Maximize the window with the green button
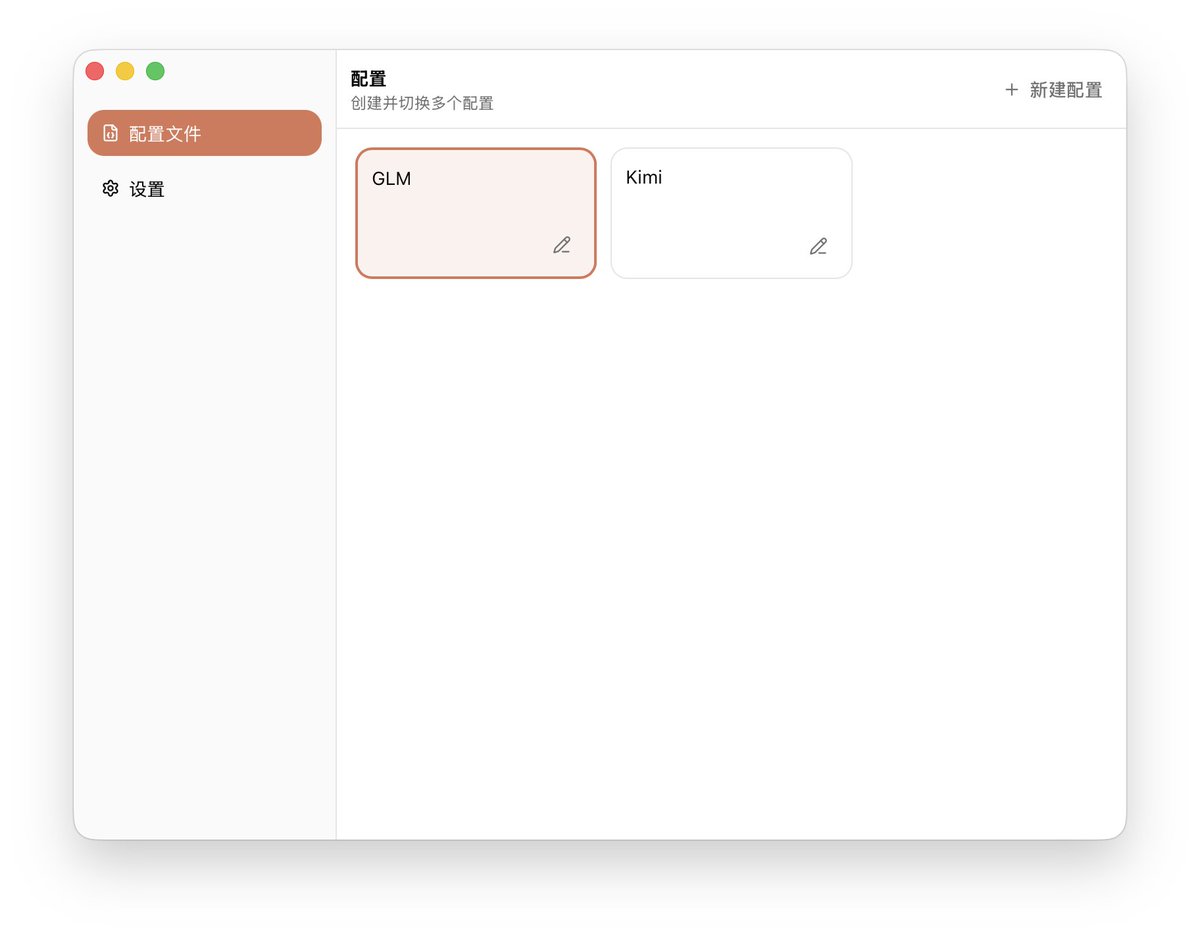Image resolution: width=1200 pixels, height=937 pixels. tap(155, 71)
